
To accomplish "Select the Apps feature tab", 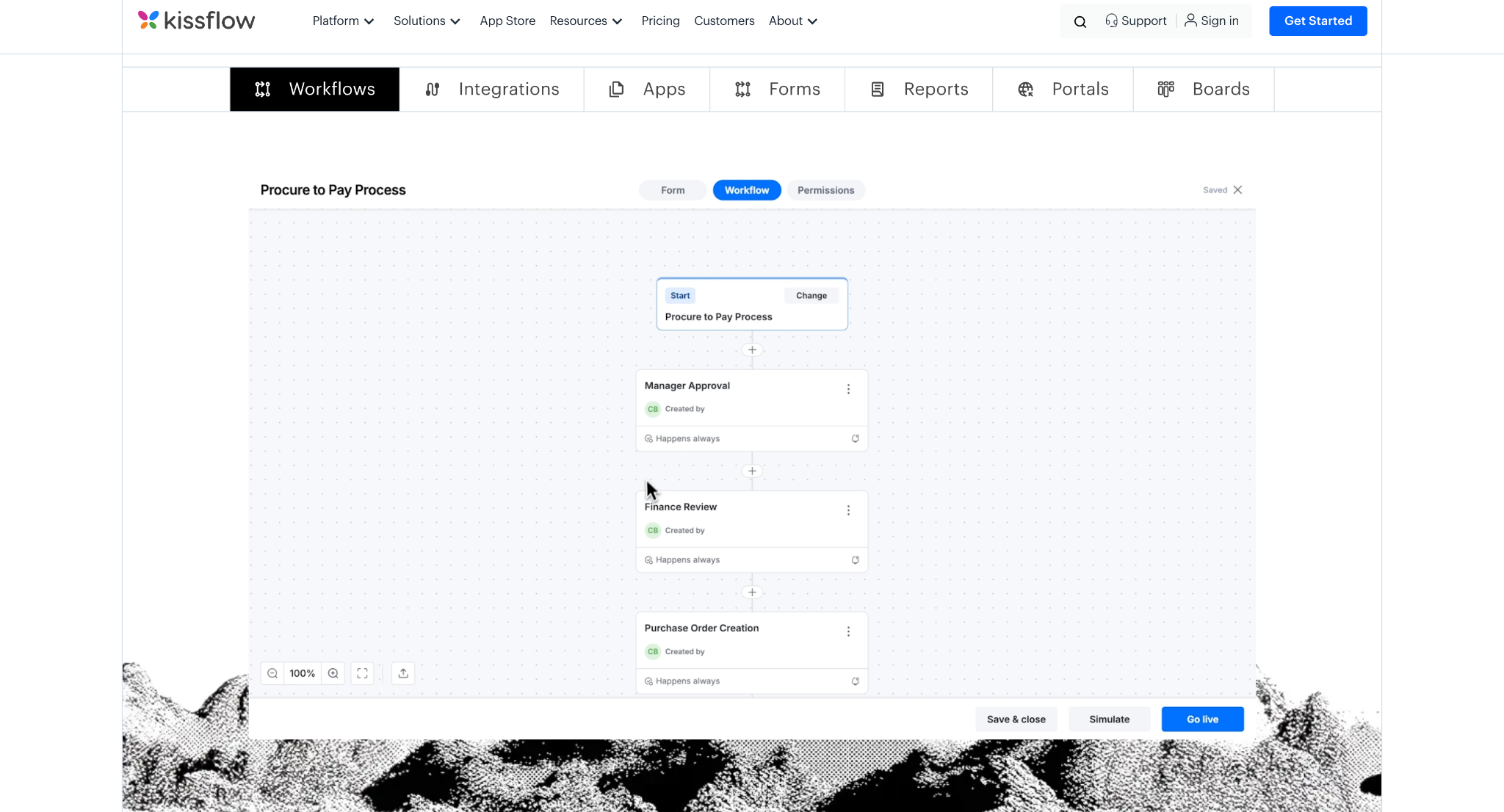I will (647, 89).
